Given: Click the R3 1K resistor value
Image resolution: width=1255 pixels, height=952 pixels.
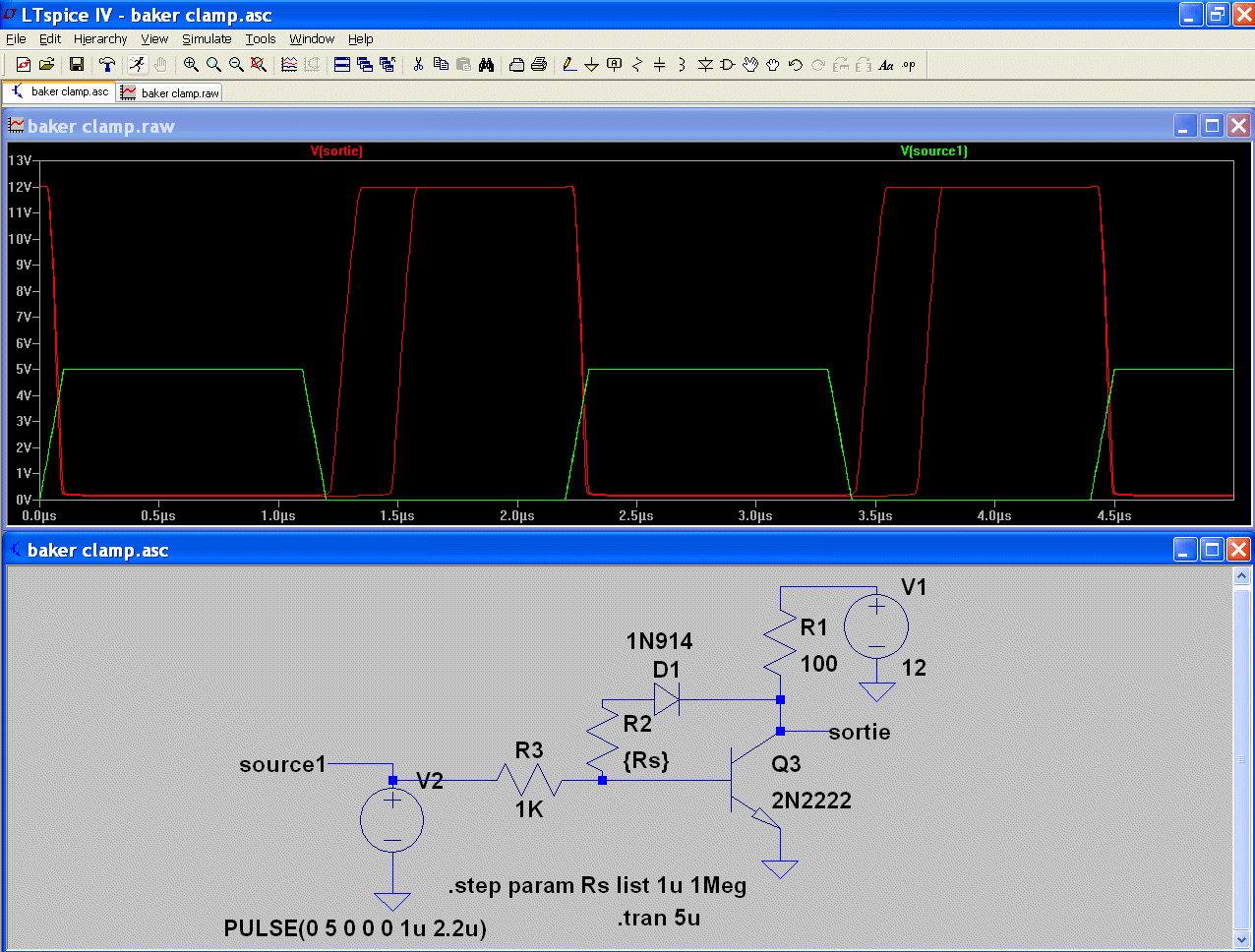Looking at the screenshot, I should coord(529,809).
